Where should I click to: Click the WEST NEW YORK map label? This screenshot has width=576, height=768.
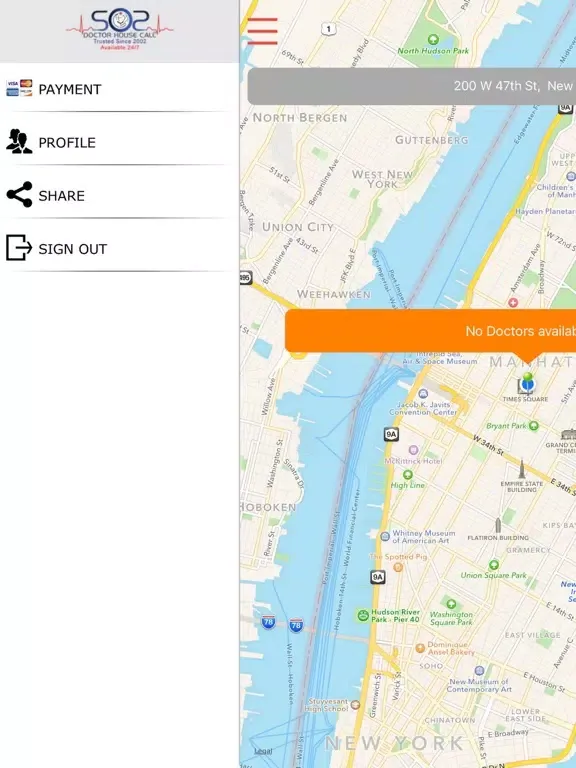coord(383,179)
